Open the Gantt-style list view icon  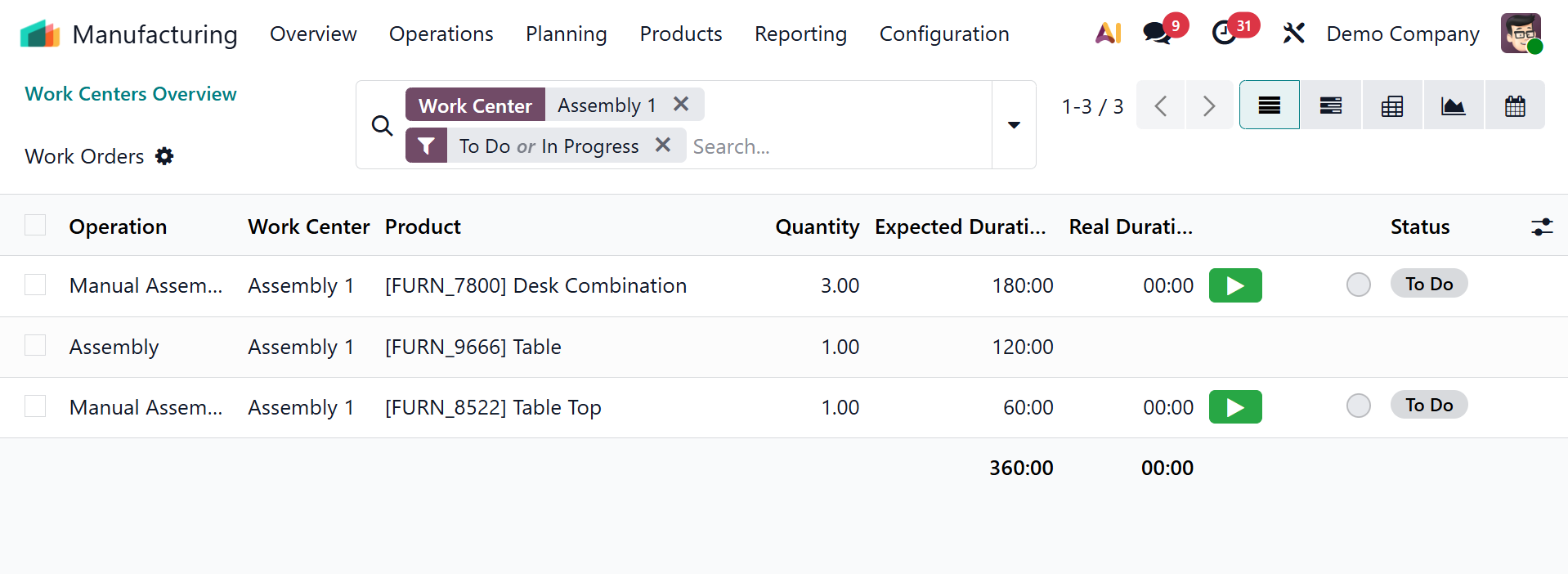[x=1330, y=105]
